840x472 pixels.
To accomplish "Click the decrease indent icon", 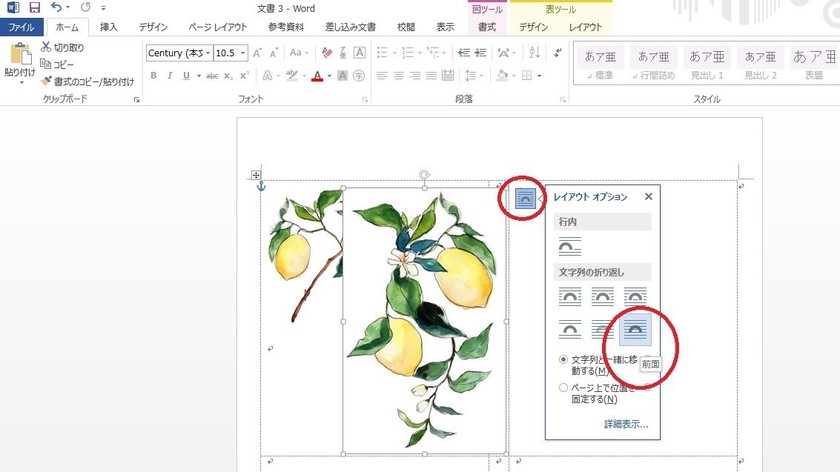I will pos(464,53).
